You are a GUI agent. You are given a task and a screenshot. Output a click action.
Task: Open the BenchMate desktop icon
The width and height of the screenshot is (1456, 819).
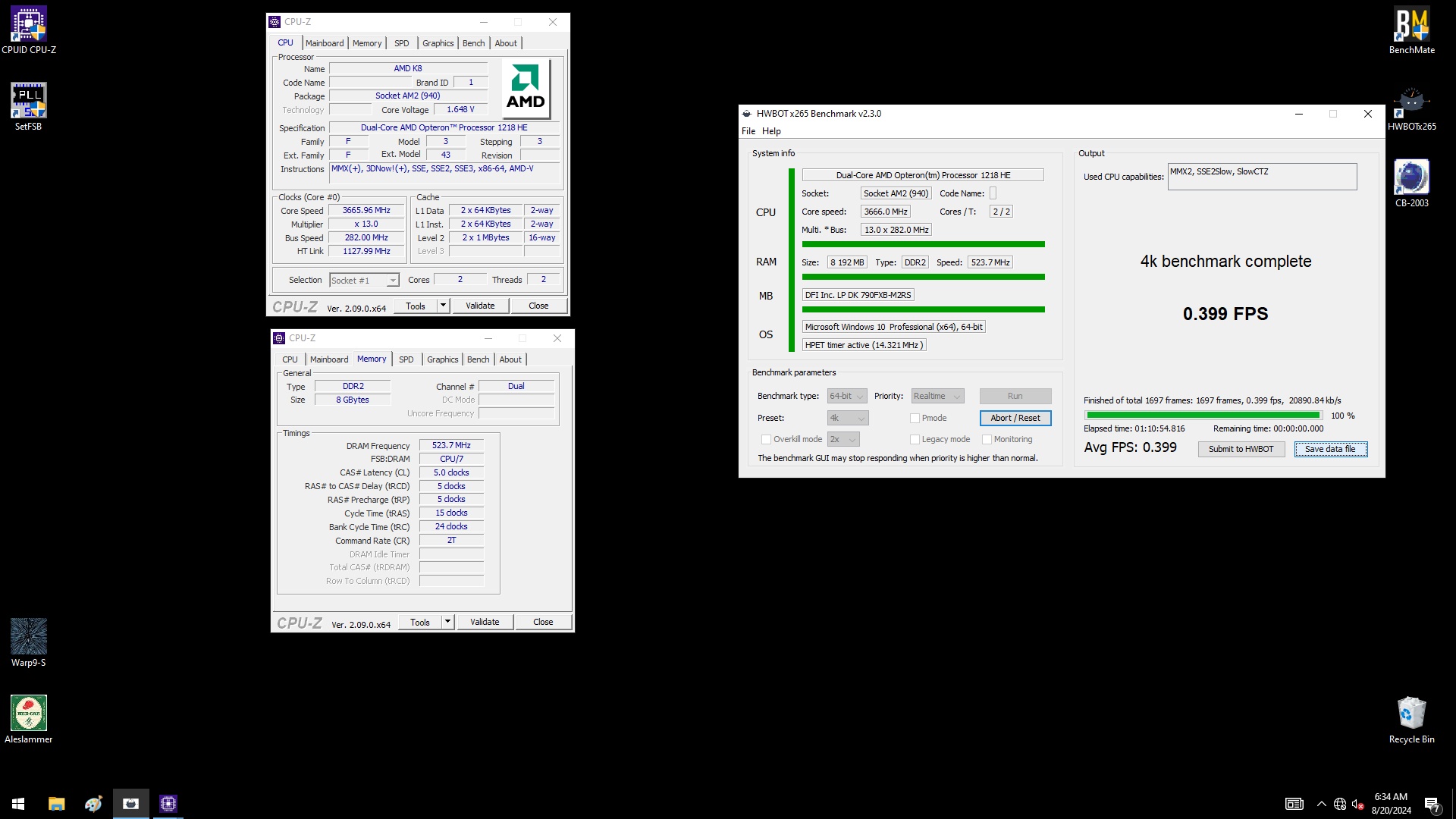(x=1411, y=30)
